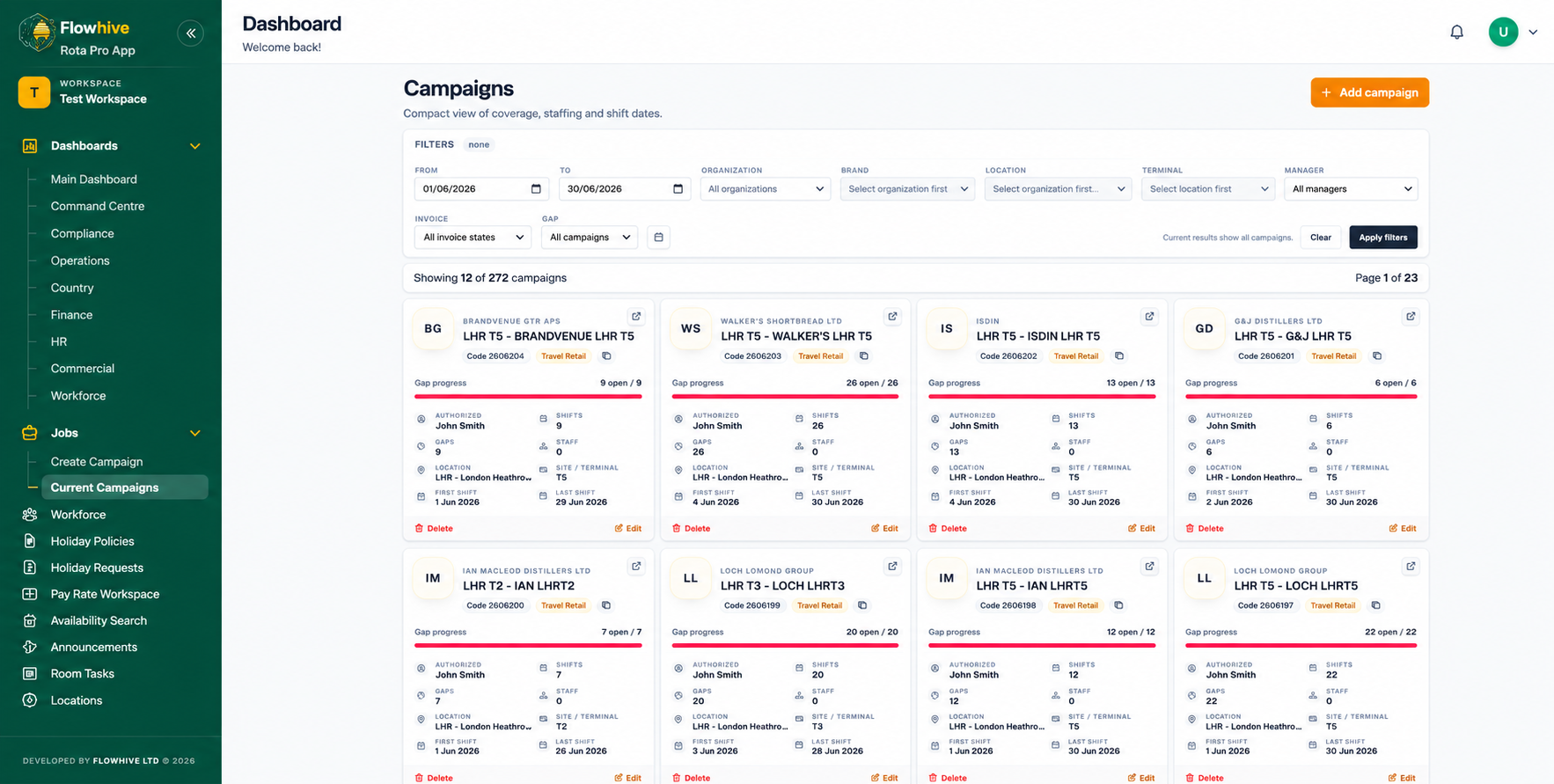
Task: Copy code 2606200 with the copy icon
Action: tap(606, 605)
